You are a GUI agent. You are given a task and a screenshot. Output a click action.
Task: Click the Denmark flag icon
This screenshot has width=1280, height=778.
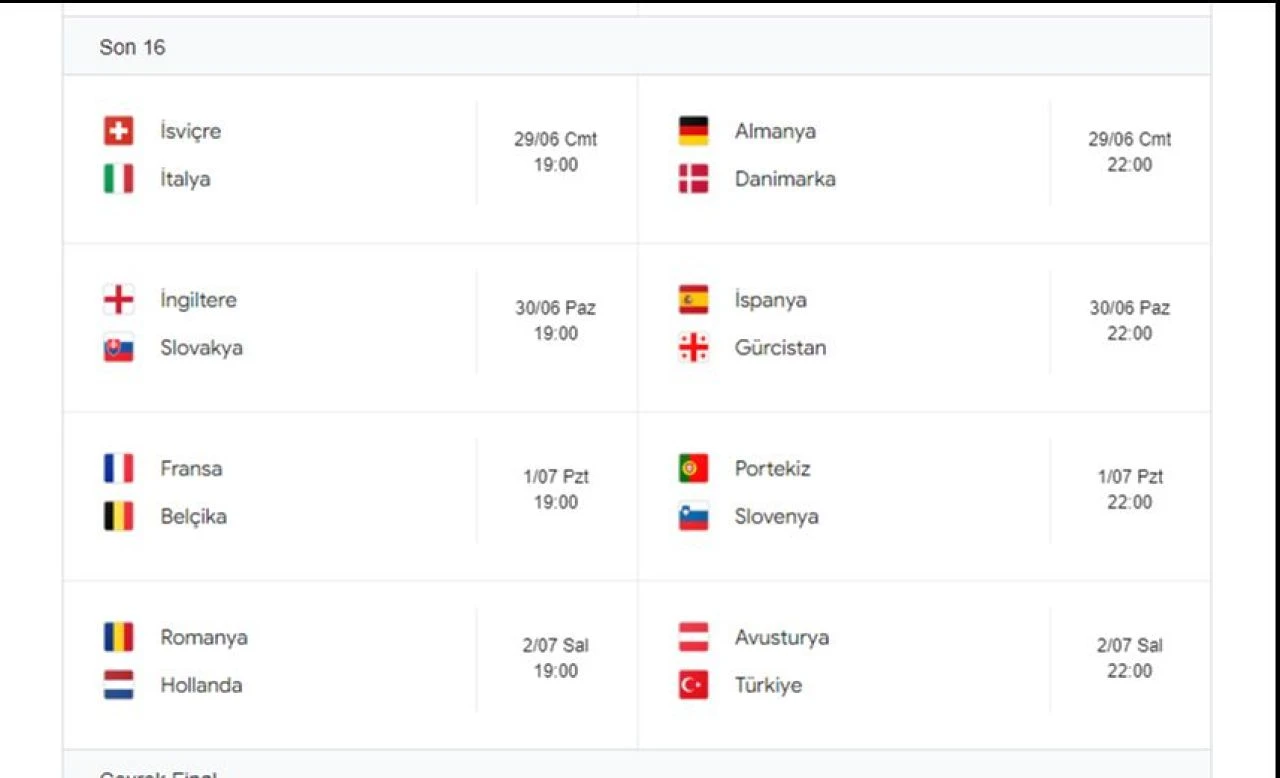(693, 179)
